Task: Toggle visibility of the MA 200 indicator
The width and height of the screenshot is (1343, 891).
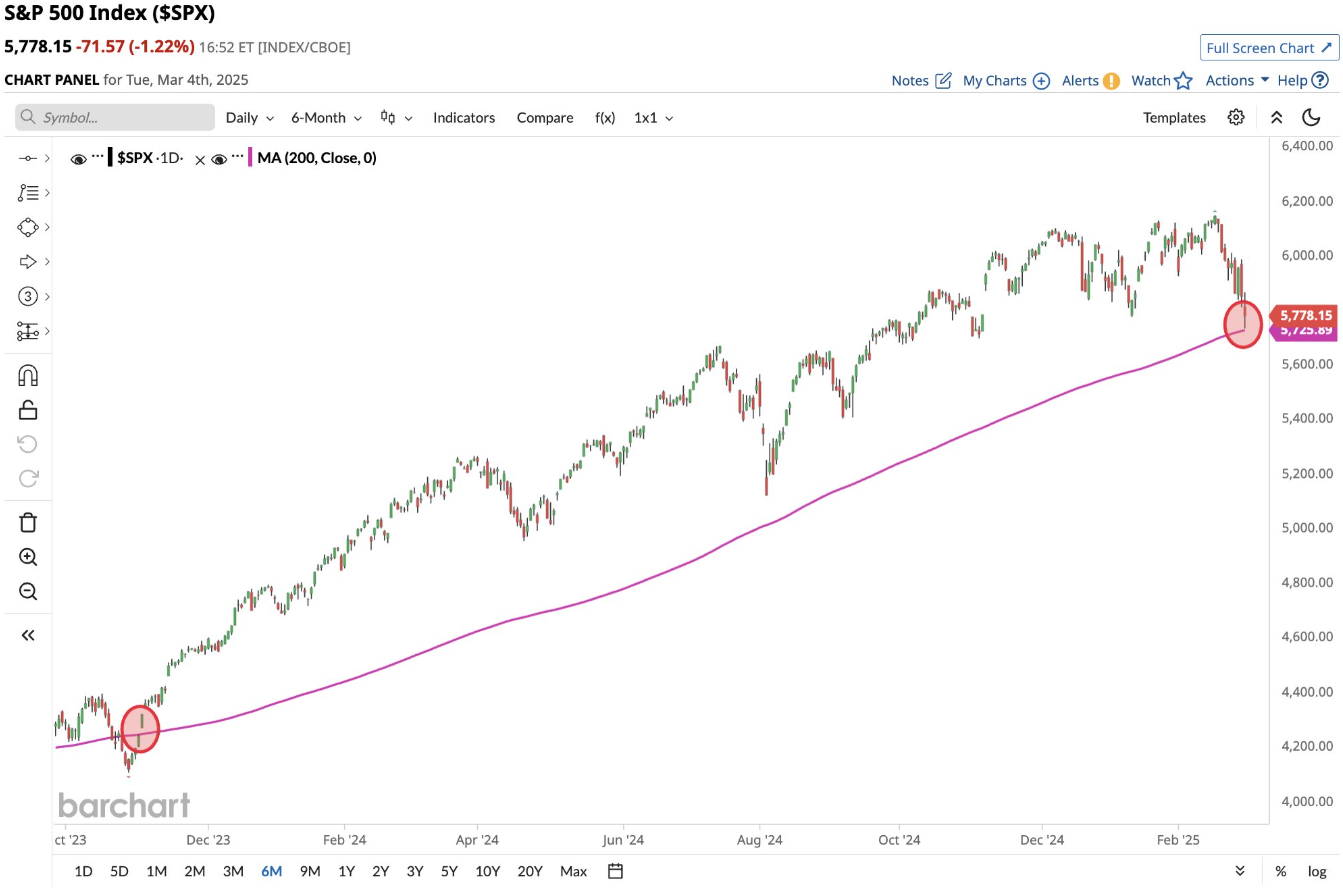Action: coord(220,158)
